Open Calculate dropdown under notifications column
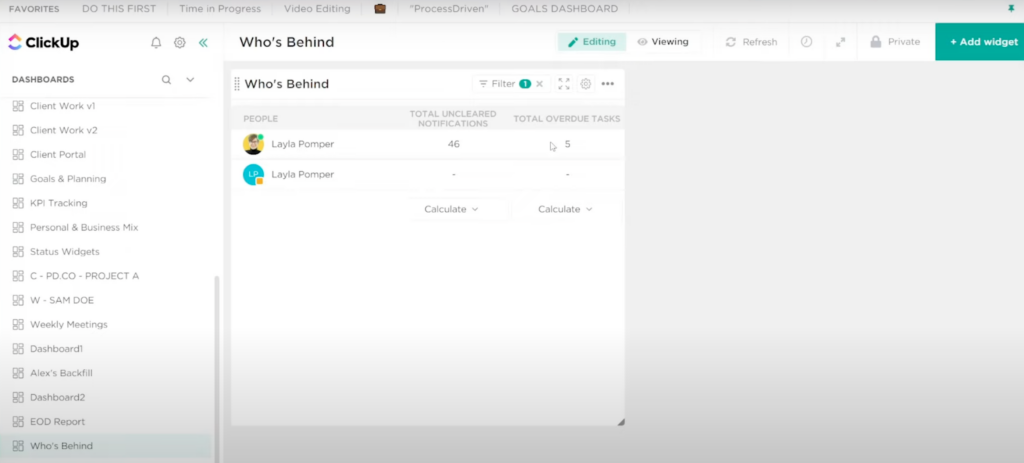1024x463 pixels. click(x=451, y=209)
